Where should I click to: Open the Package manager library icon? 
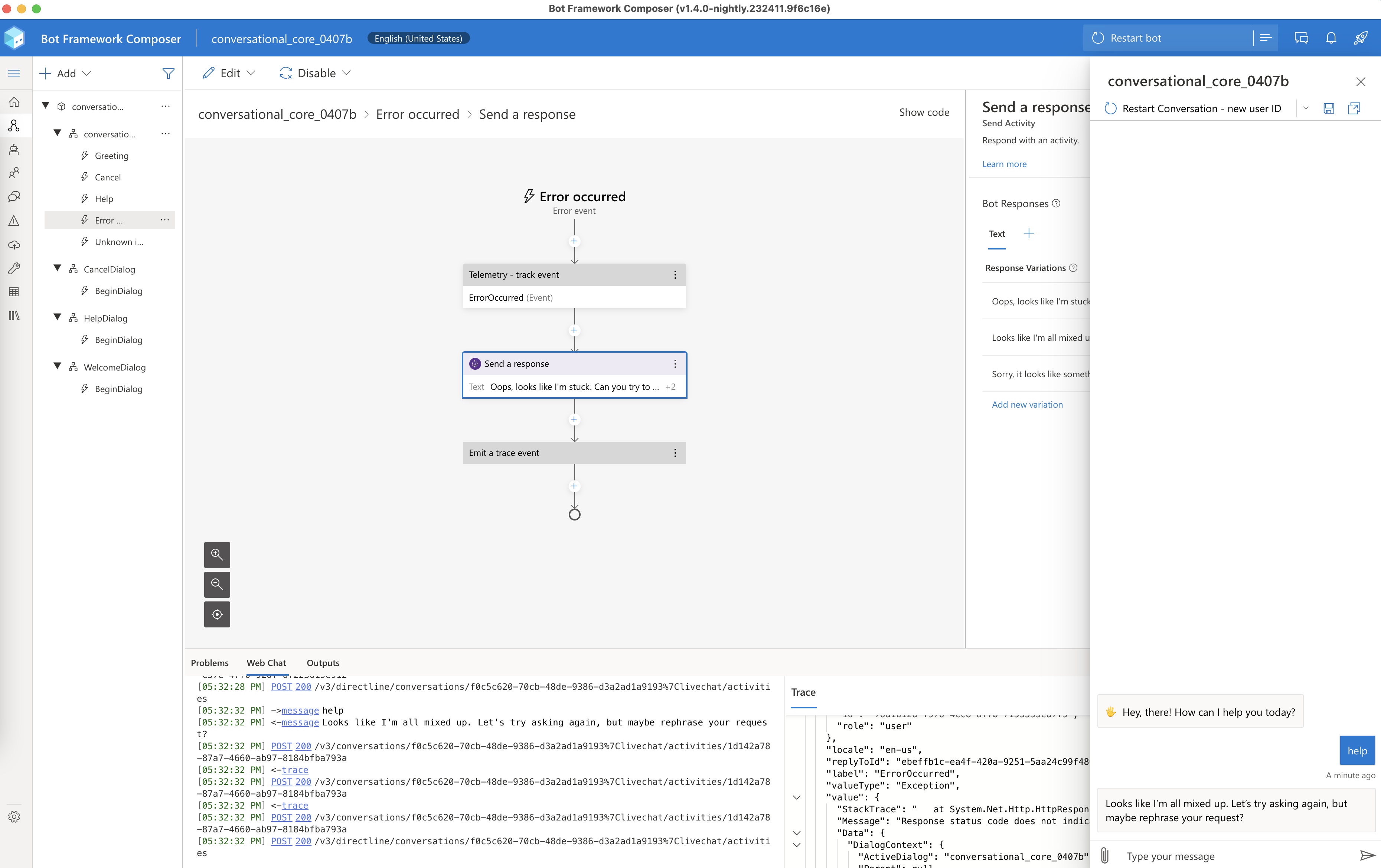pos(14,315)
